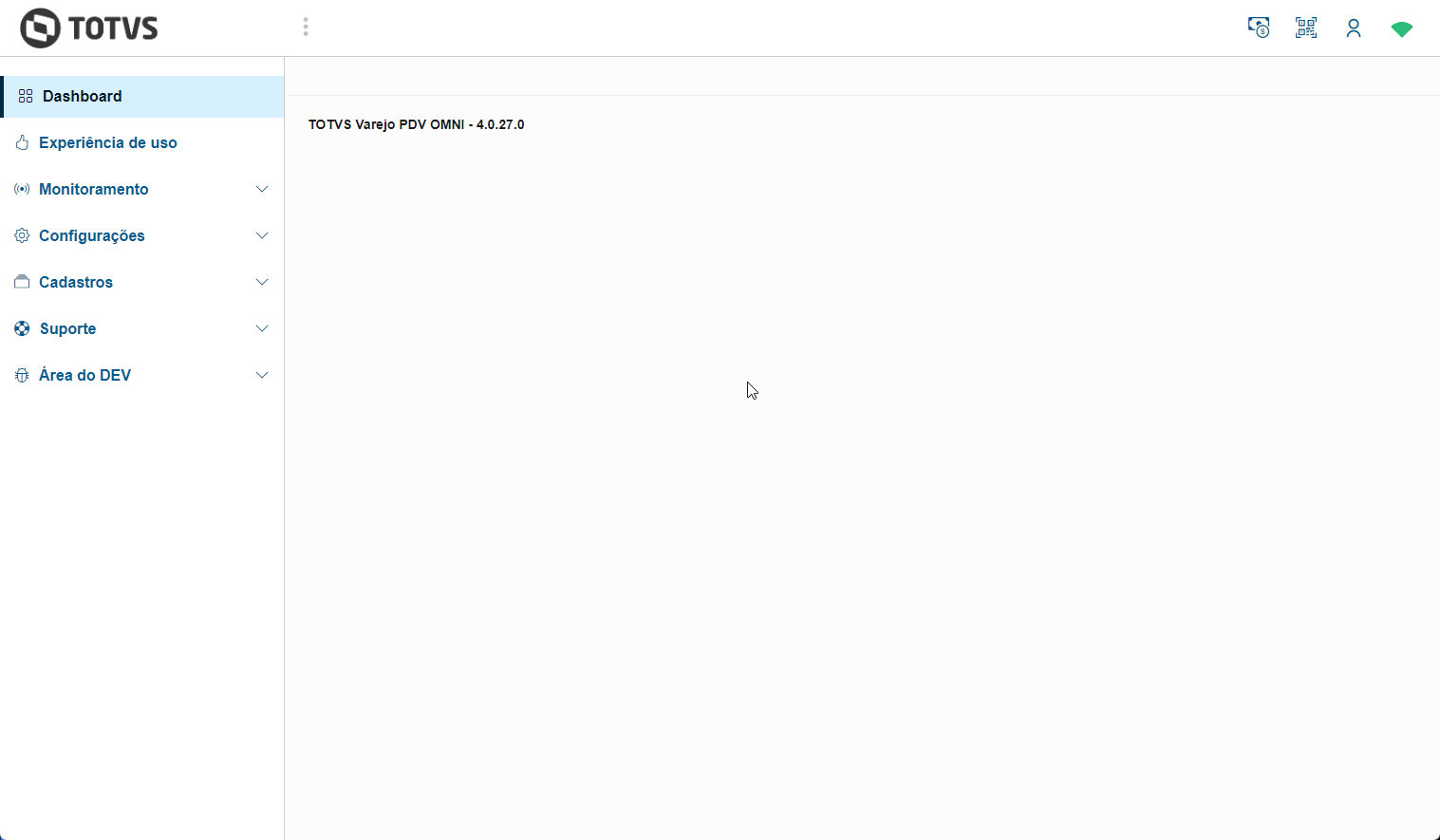Open the Configurações menu

point(142,235)
